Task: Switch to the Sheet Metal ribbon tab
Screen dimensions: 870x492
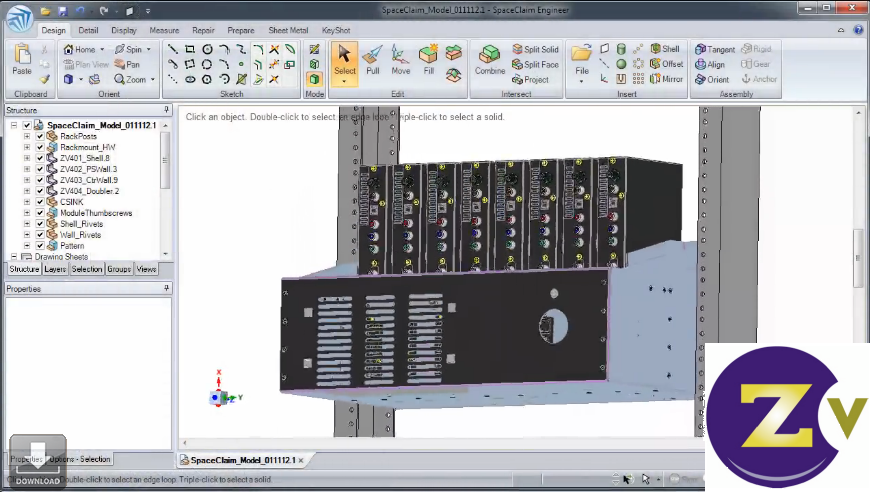Action: pos(288,30)
